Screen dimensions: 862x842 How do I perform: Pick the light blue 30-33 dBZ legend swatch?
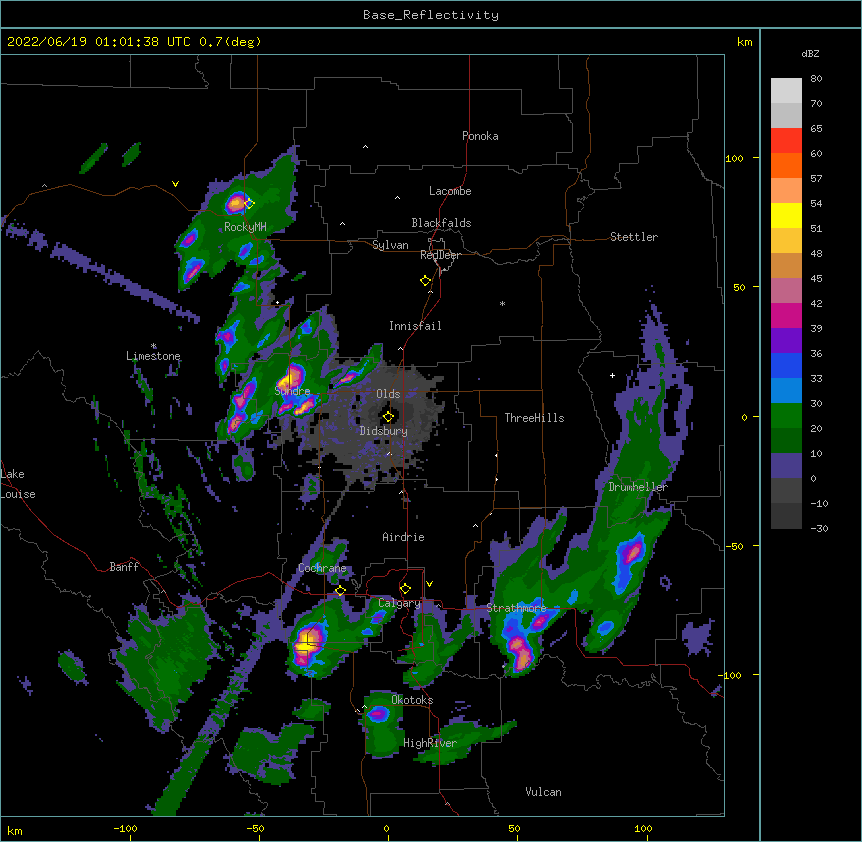click(x=786, y=390)
